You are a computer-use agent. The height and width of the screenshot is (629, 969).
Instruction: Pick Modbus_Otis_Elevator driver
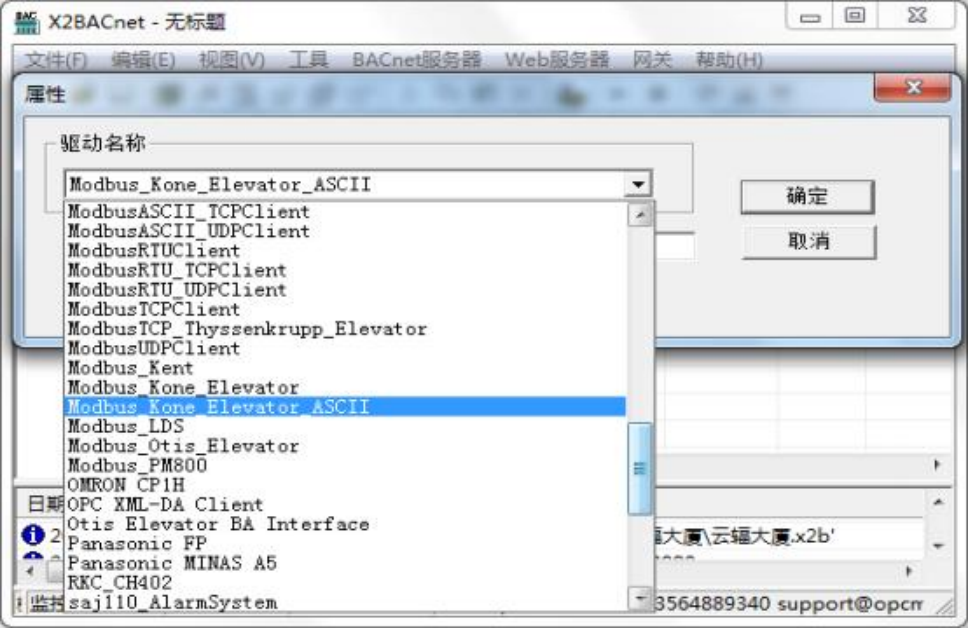pos(345,446)
